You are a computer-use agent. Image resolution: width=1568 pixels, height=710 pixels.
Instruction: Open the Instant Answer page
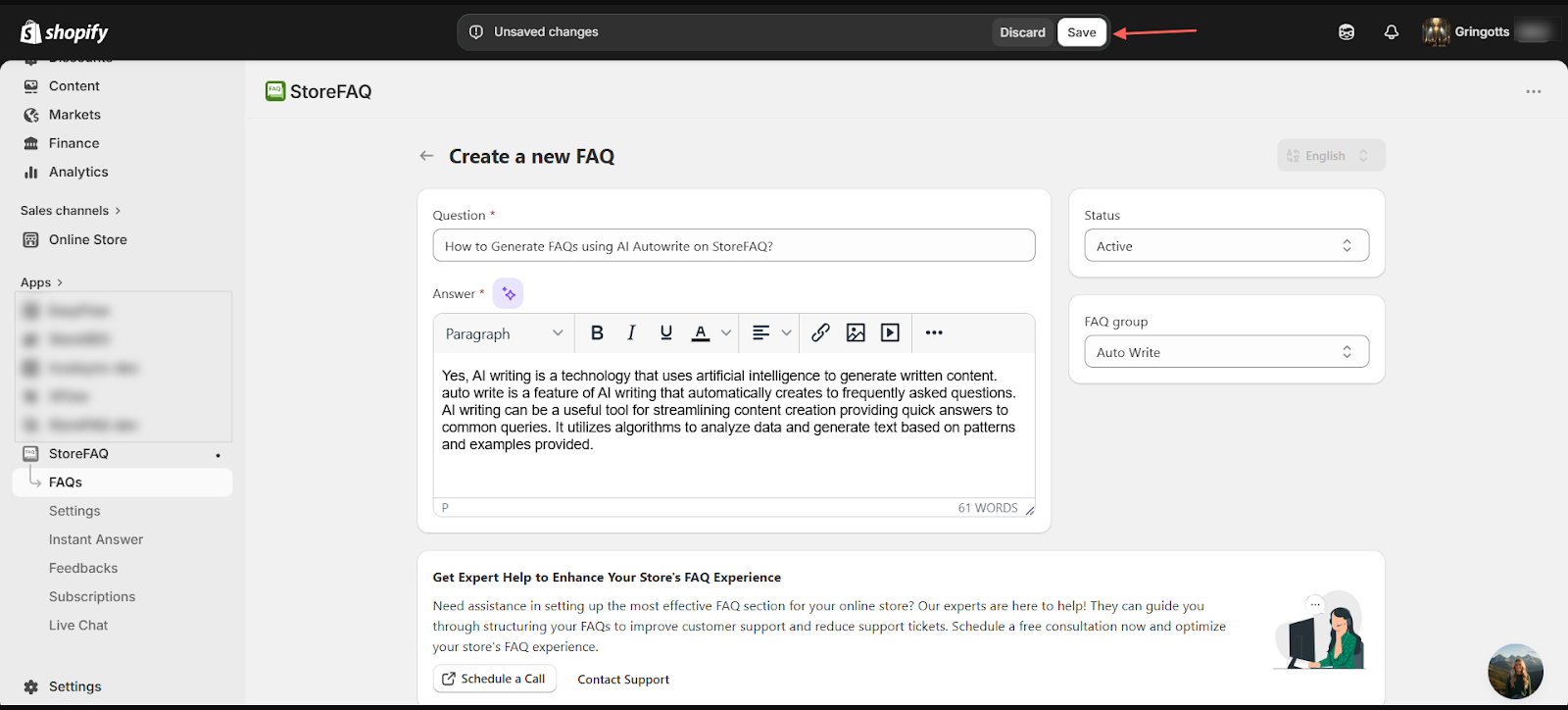pos(96,539)
